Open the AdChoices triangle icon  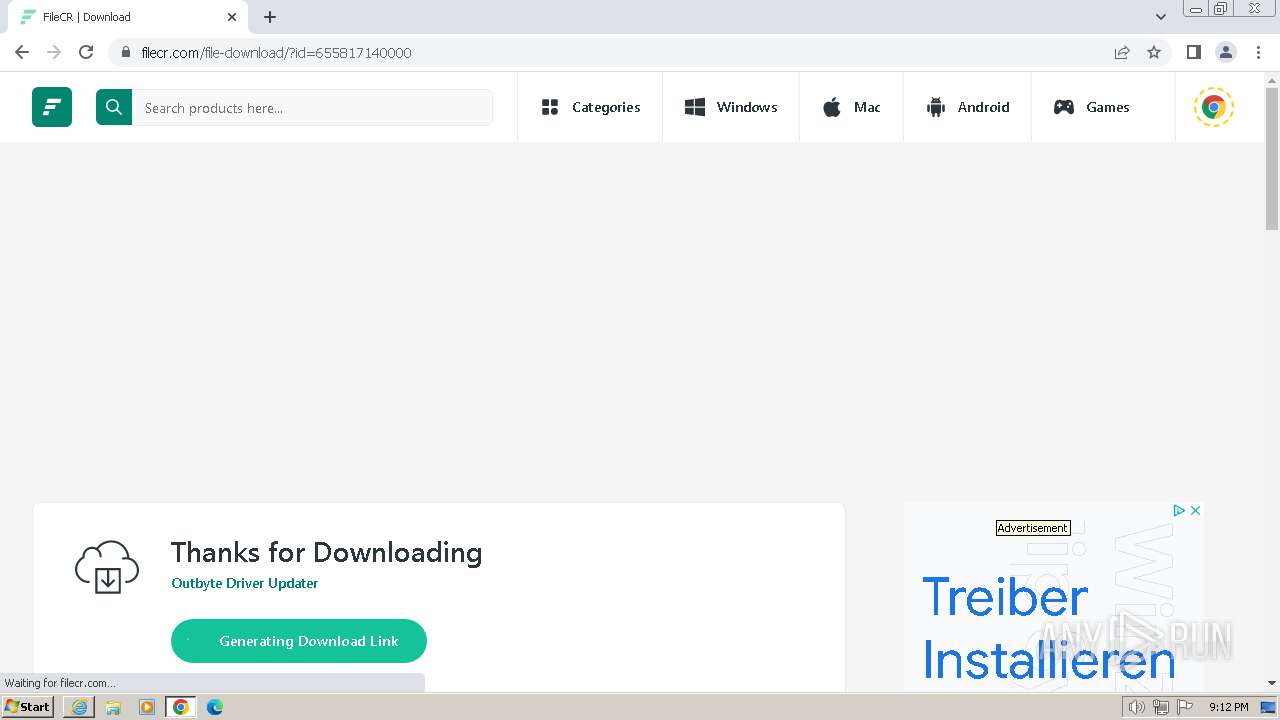coord(1179,510)
